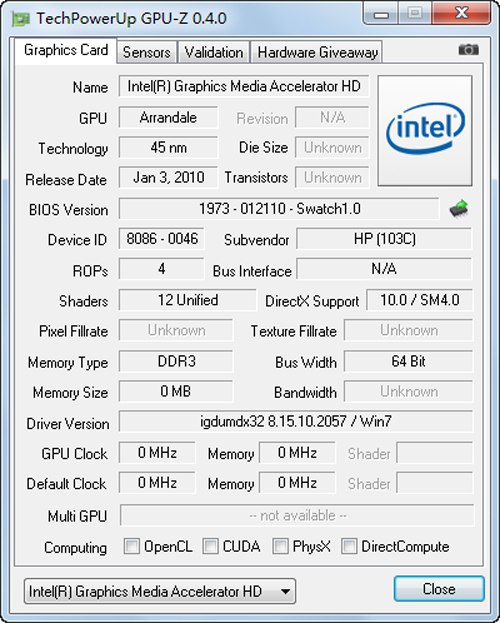Click the Driver Version field
The height and width of the screenshot is (623, 500).
coord(296,421)
